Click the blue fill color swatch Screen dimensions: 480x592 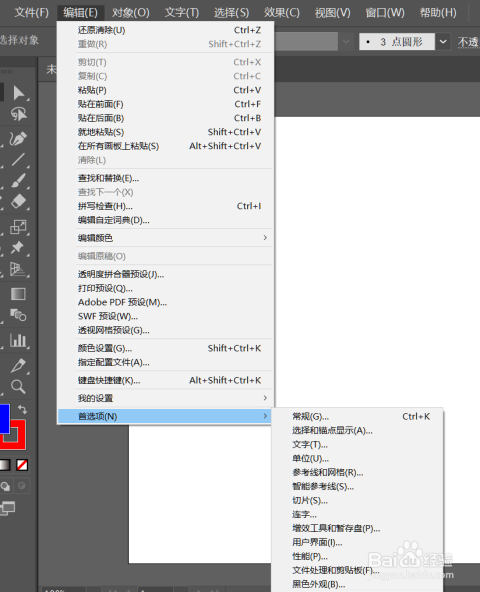(x=5, y=418)
